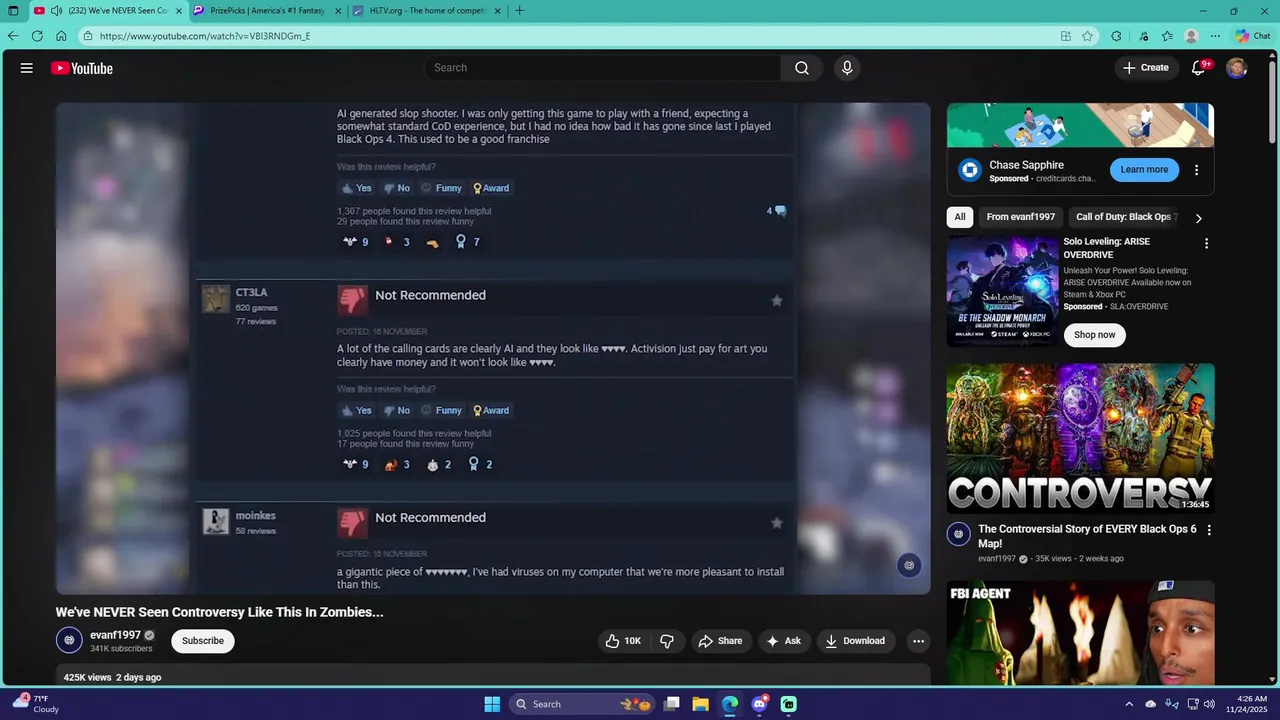
Task: Open more actions below the video
Action: tap(918, 641)
